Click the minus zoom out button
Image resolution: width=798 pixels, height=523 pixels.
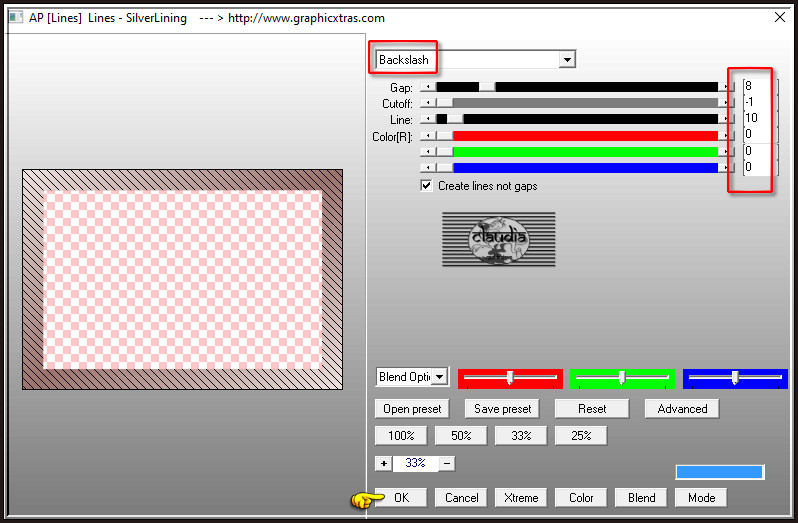point(447,463)
